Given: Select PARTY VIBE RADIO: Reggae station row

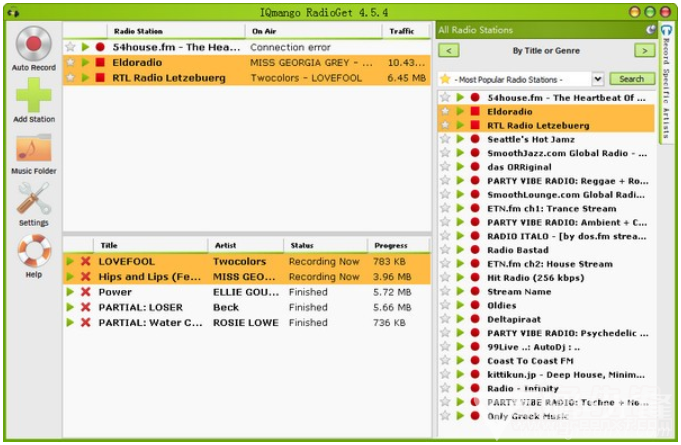Looking at the screenshot, I should (x=546, y=181).
